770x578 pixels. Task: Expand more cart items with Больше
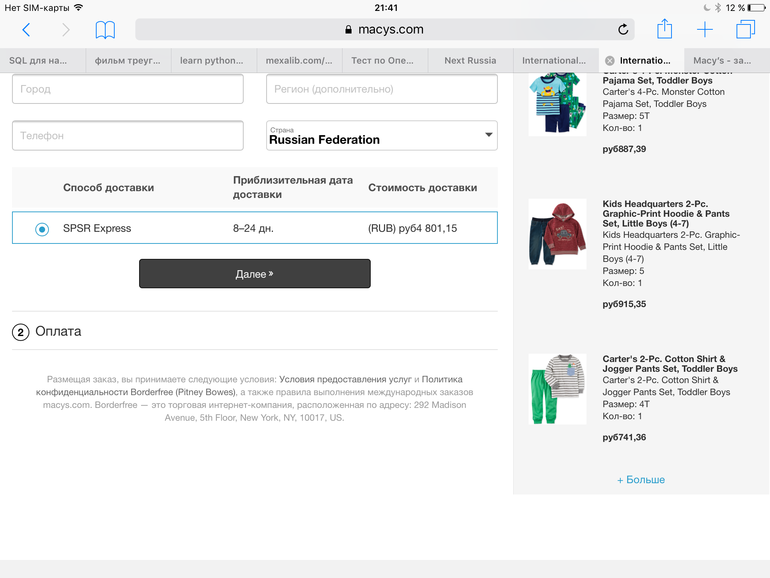641,480
